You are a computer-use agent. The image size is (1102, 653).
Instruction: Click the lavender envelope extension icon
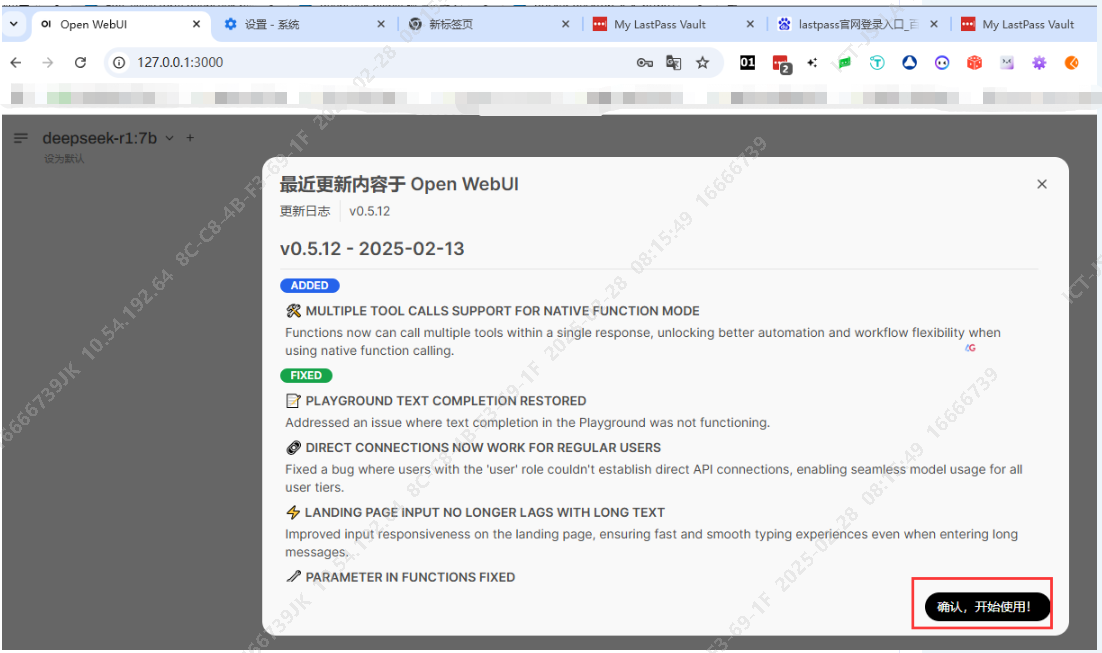click(1006, 63)
